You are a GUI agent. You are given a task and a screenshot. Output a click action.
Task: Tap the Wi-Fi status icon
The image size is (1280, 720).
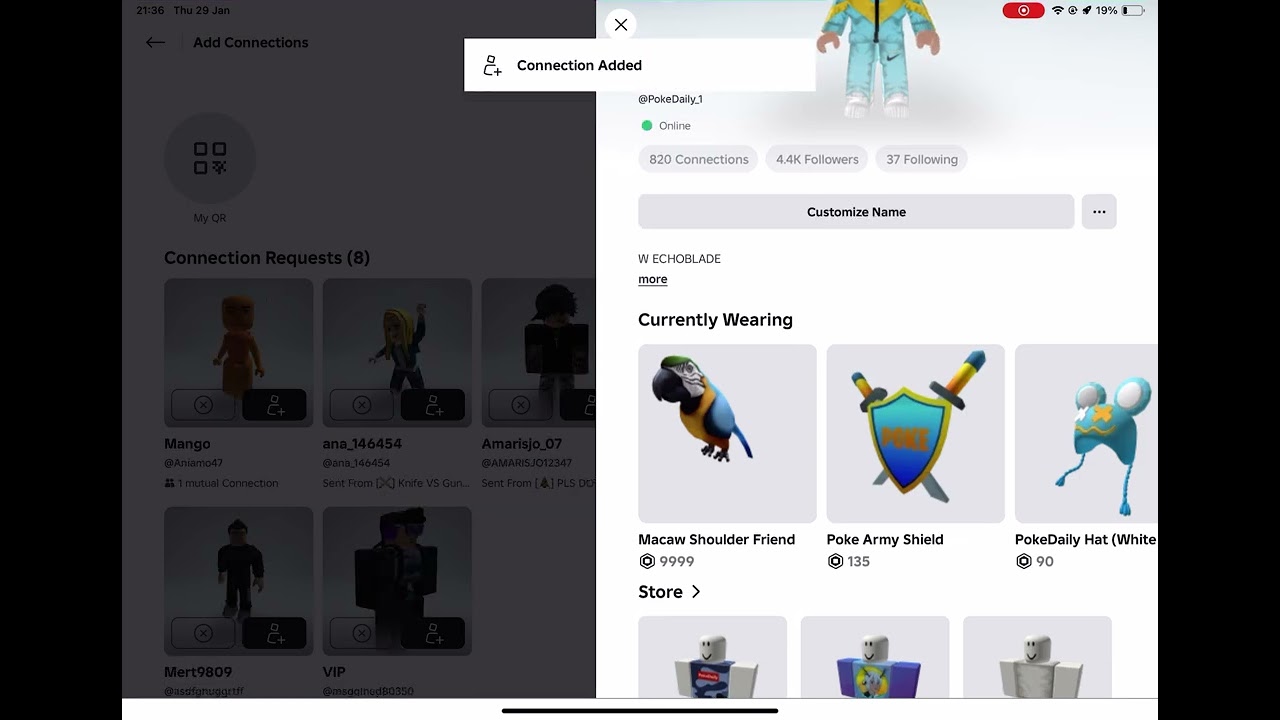pyautogui.click(x=1057, y=10)
